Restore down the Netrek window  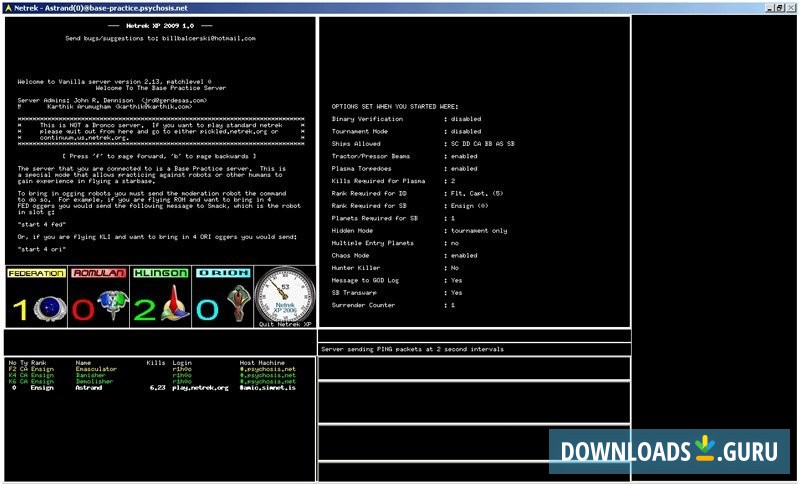779,8
